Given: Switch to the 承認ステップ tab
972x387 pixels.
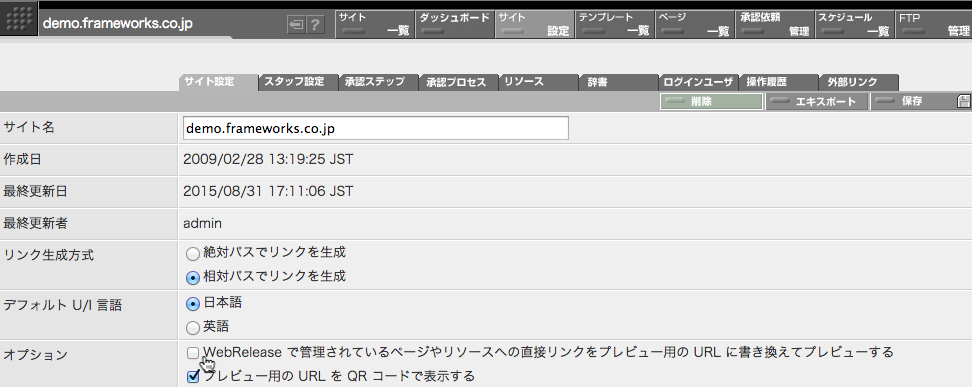Looking at the screenshot, I should 378,82.
